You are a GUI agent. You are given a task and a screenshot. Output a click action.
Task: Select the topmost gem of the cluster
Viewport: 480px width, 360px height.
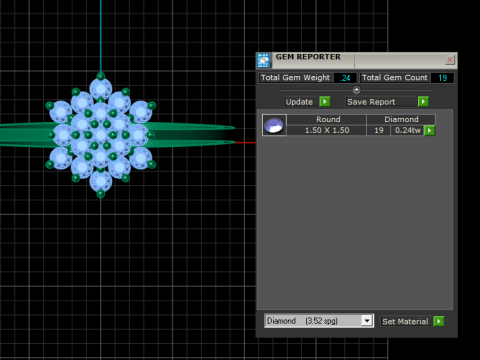coord(101,89)
